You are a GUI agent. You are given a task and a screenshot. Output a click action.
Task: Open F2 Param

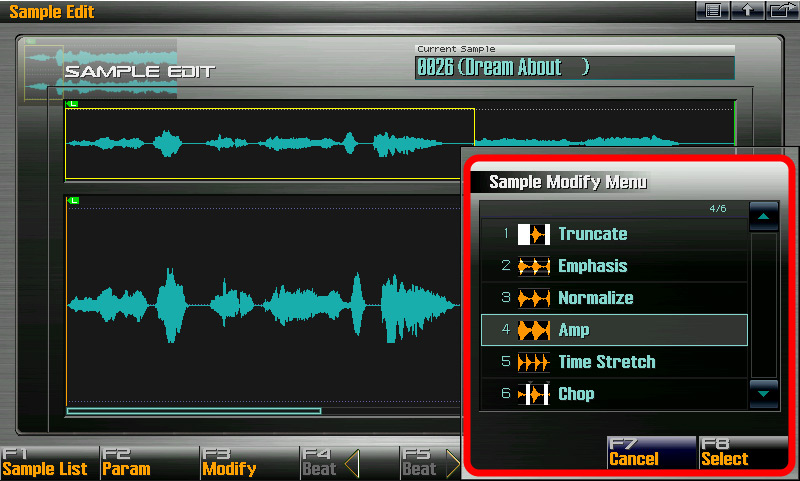click(x=149, y=463)
